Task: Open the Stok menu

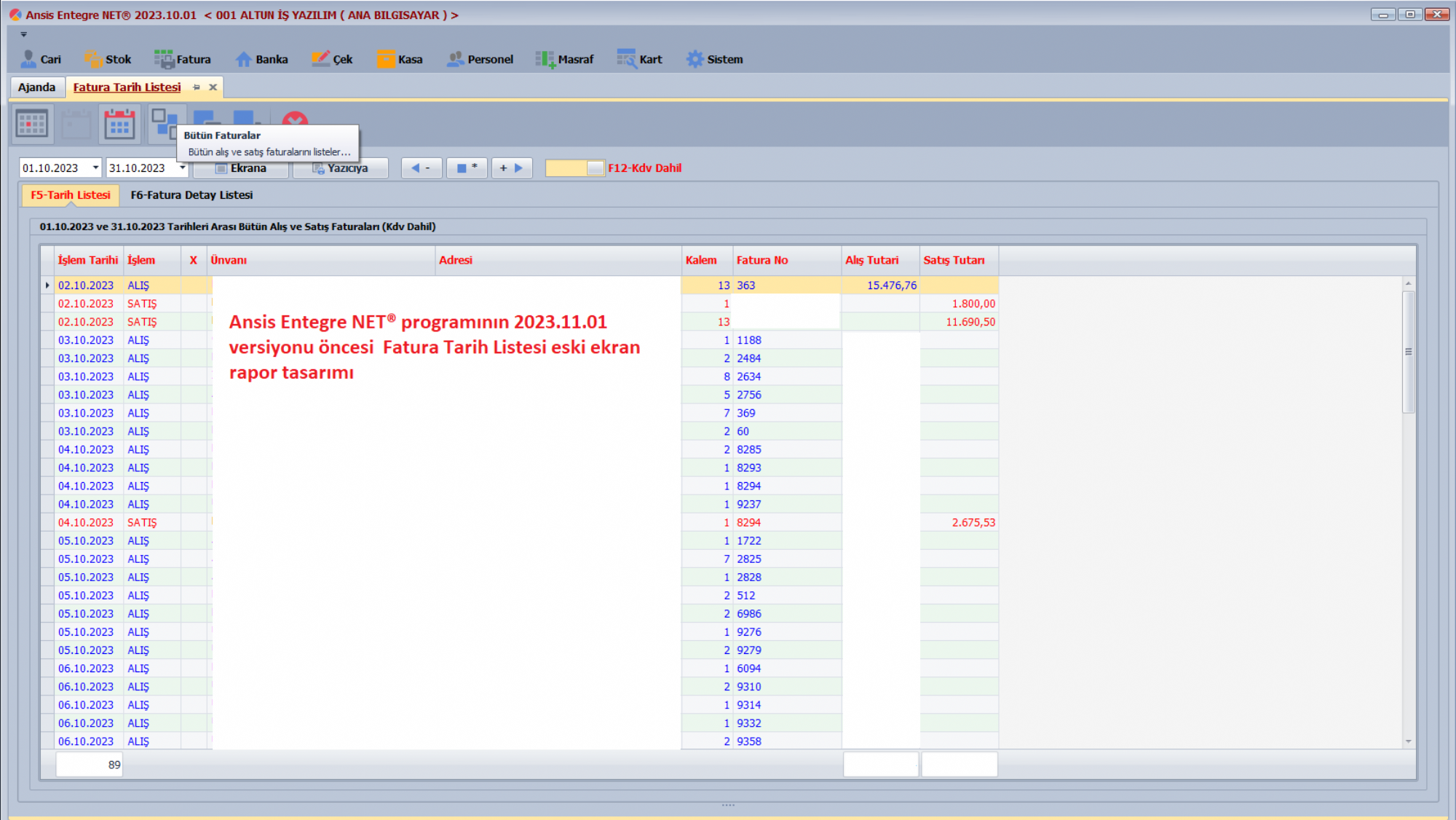Action: coord(107,59)
